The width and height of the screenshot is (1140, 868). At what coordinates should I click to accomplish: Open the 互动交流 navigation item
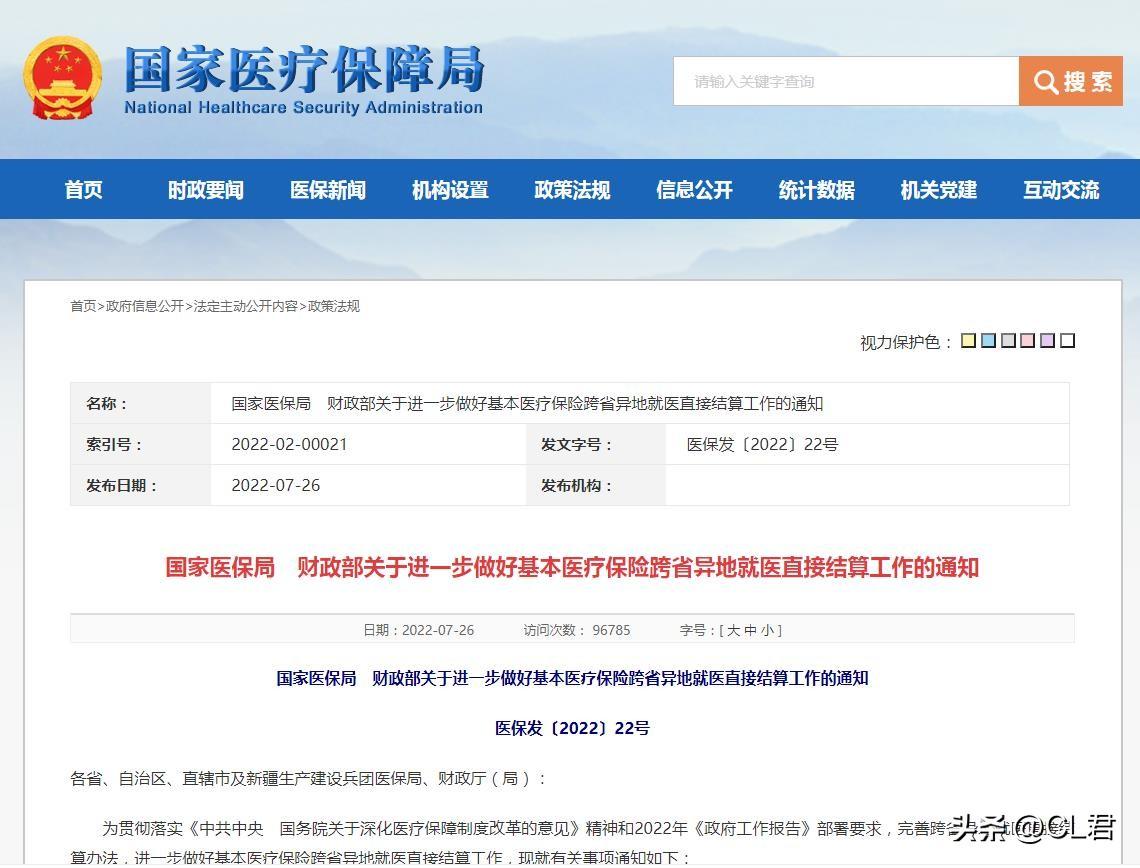(x=1061, y=190)
